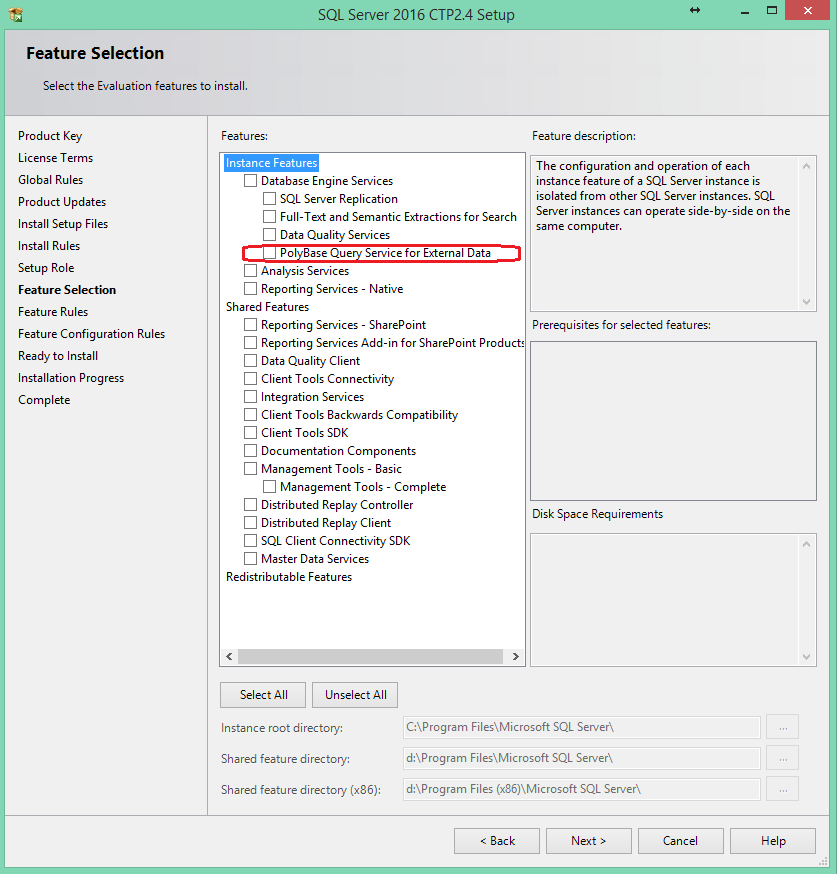Click the Instance root directory field
Image resolution: width=837 pixels, height=874 pixels.
[582, 727]
